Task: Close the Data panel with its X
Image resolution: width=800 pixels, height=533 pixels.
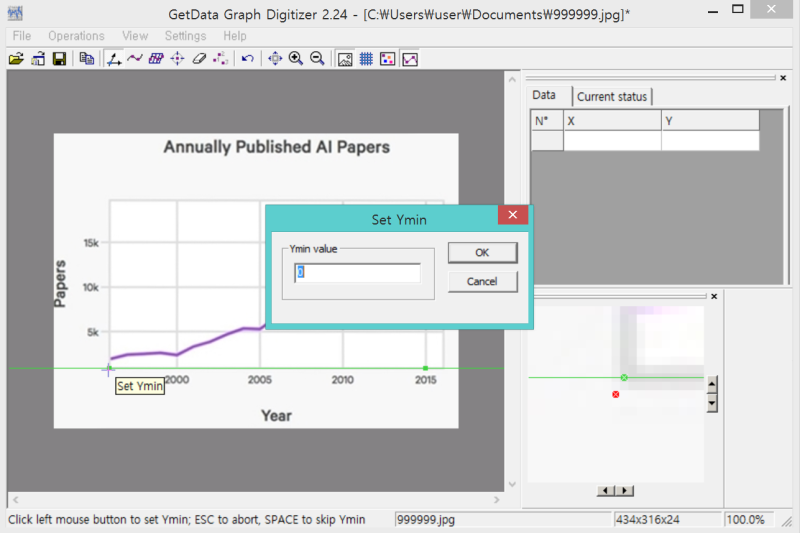Action: [x=783, y=78]
